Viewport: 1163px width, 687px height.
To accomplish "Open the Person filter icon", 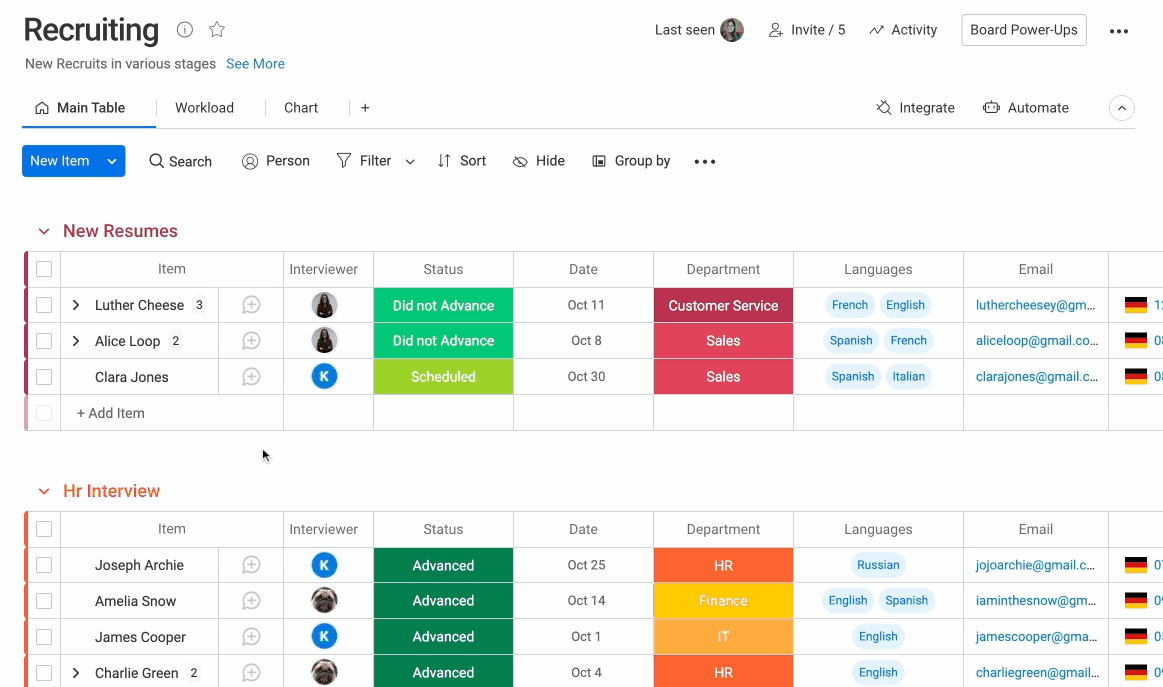I will (250, 161).
